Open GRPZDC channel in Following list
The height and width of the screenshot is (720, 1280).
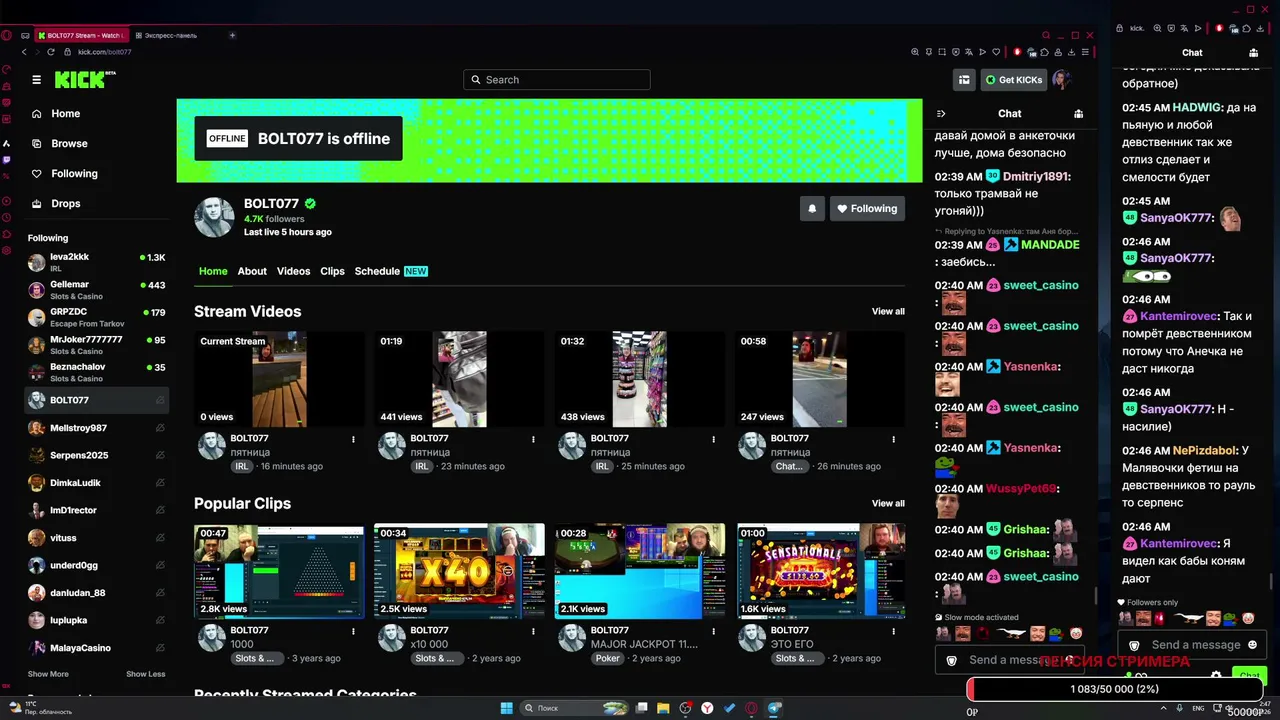pyautogui.click(x=97, y=317)
